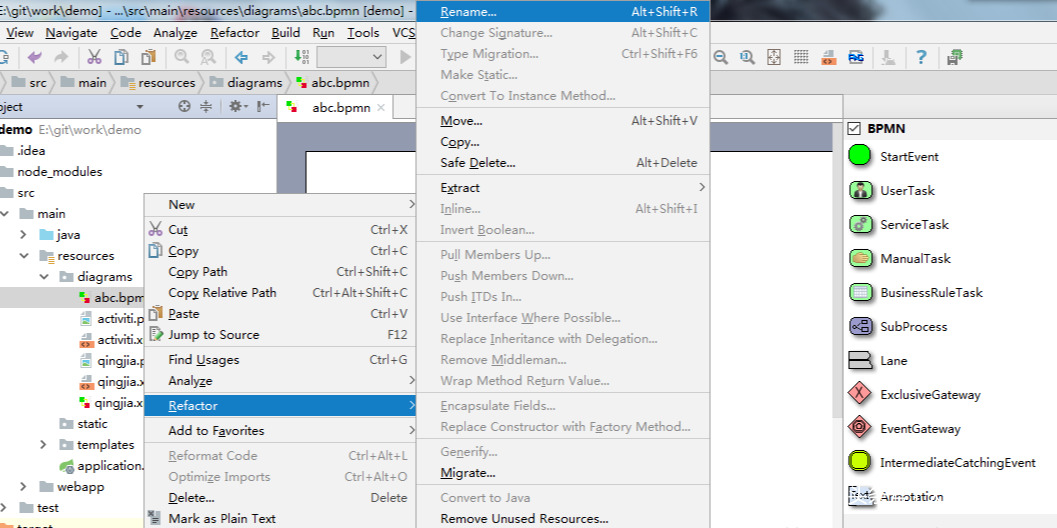Viewport: 1057px width, 528px height.
Task: Expand the java folder in tree
Action: pyautogui.click(x=23, y=235)
